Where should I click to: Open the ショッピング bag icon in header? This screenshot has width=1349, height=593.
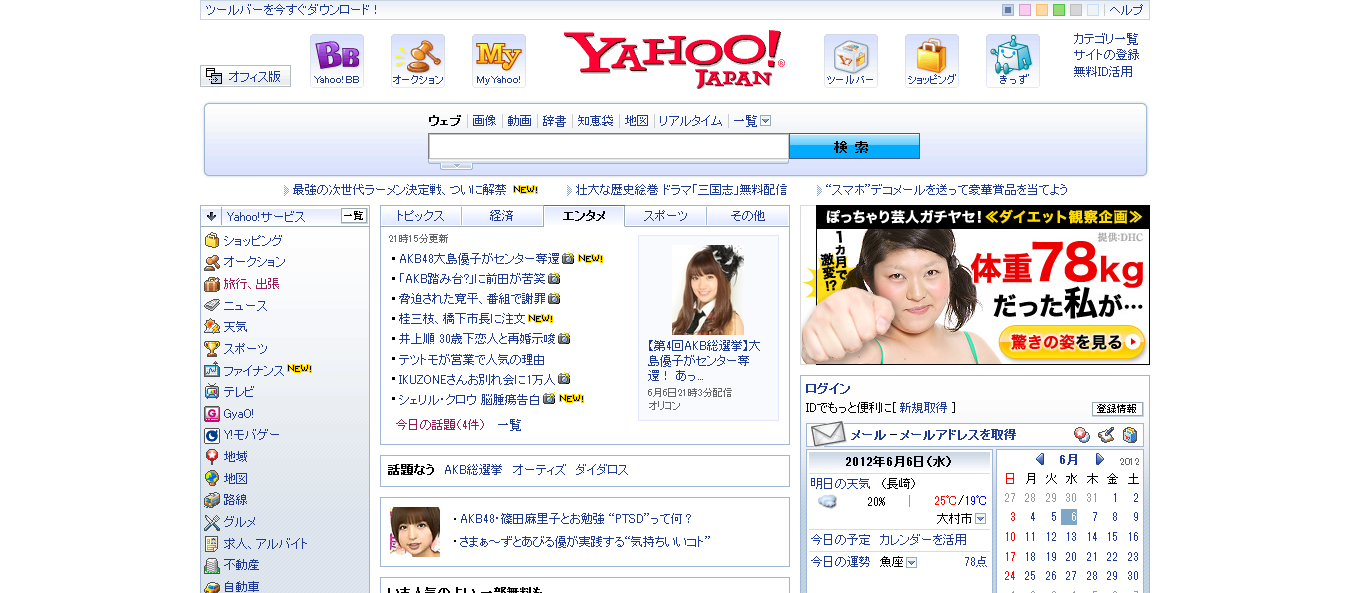click(931, 61)
